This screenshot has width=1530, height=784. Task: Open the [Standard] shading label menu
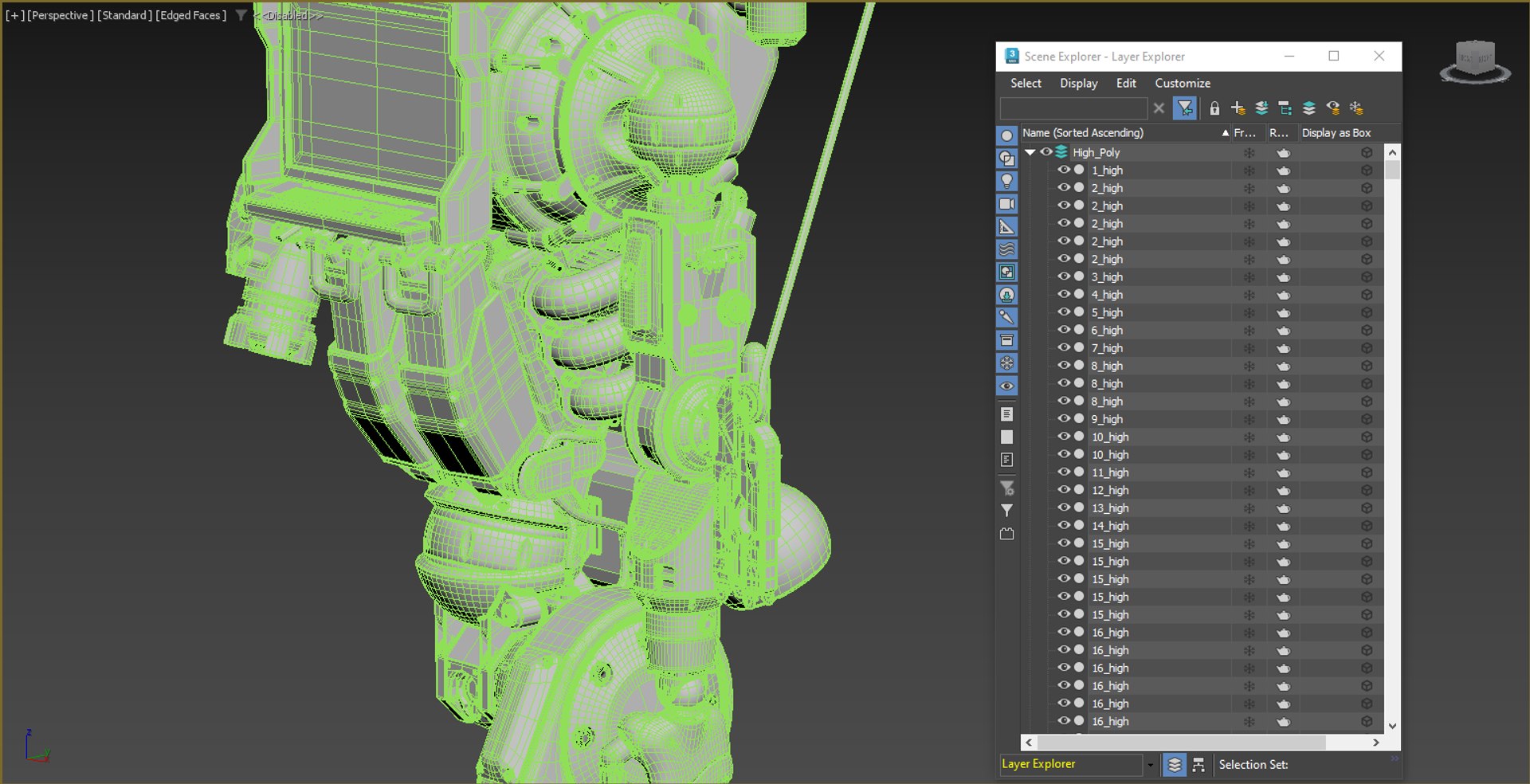coord(124,15)
